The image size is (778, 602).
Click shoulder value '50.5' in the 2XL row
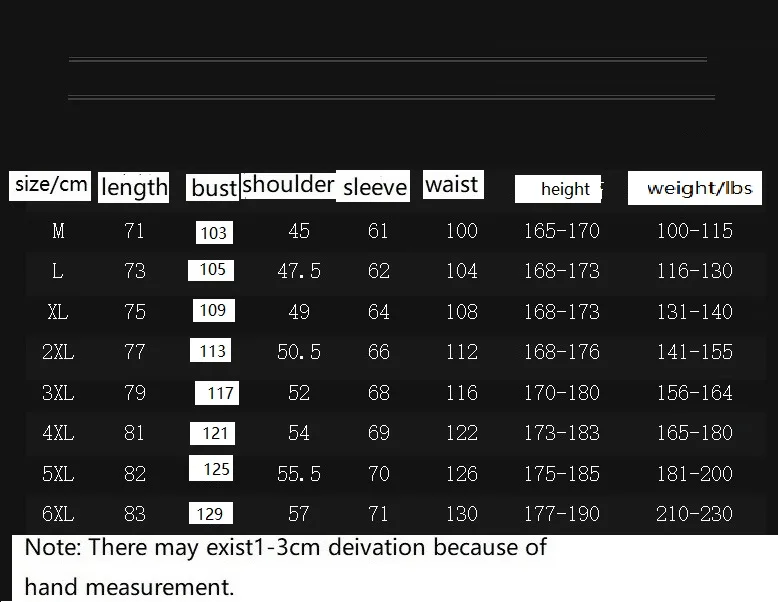coord(299,352)
